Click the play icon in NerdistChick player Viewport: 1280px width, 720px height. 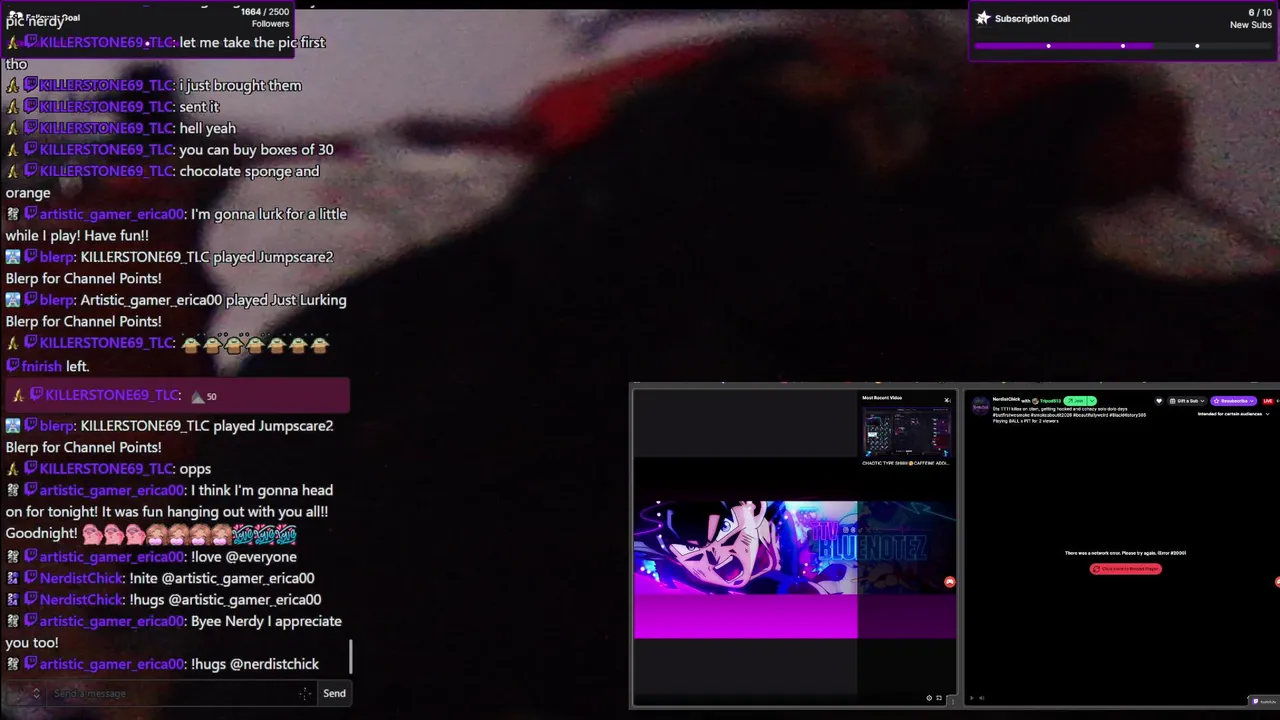(972, 698)
